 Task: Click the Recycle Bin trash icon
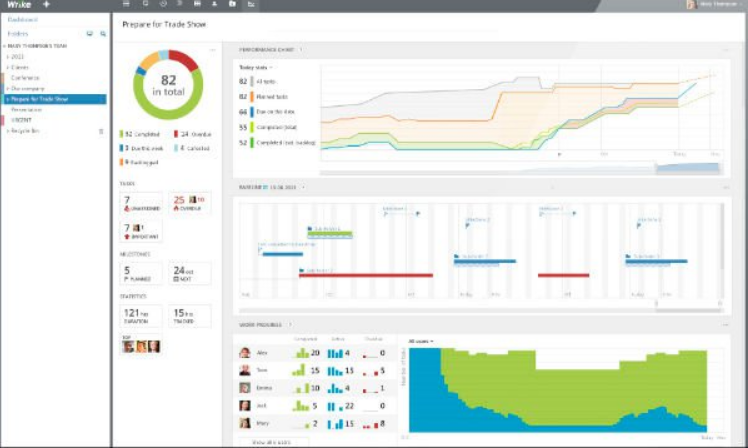pos(100,131)
